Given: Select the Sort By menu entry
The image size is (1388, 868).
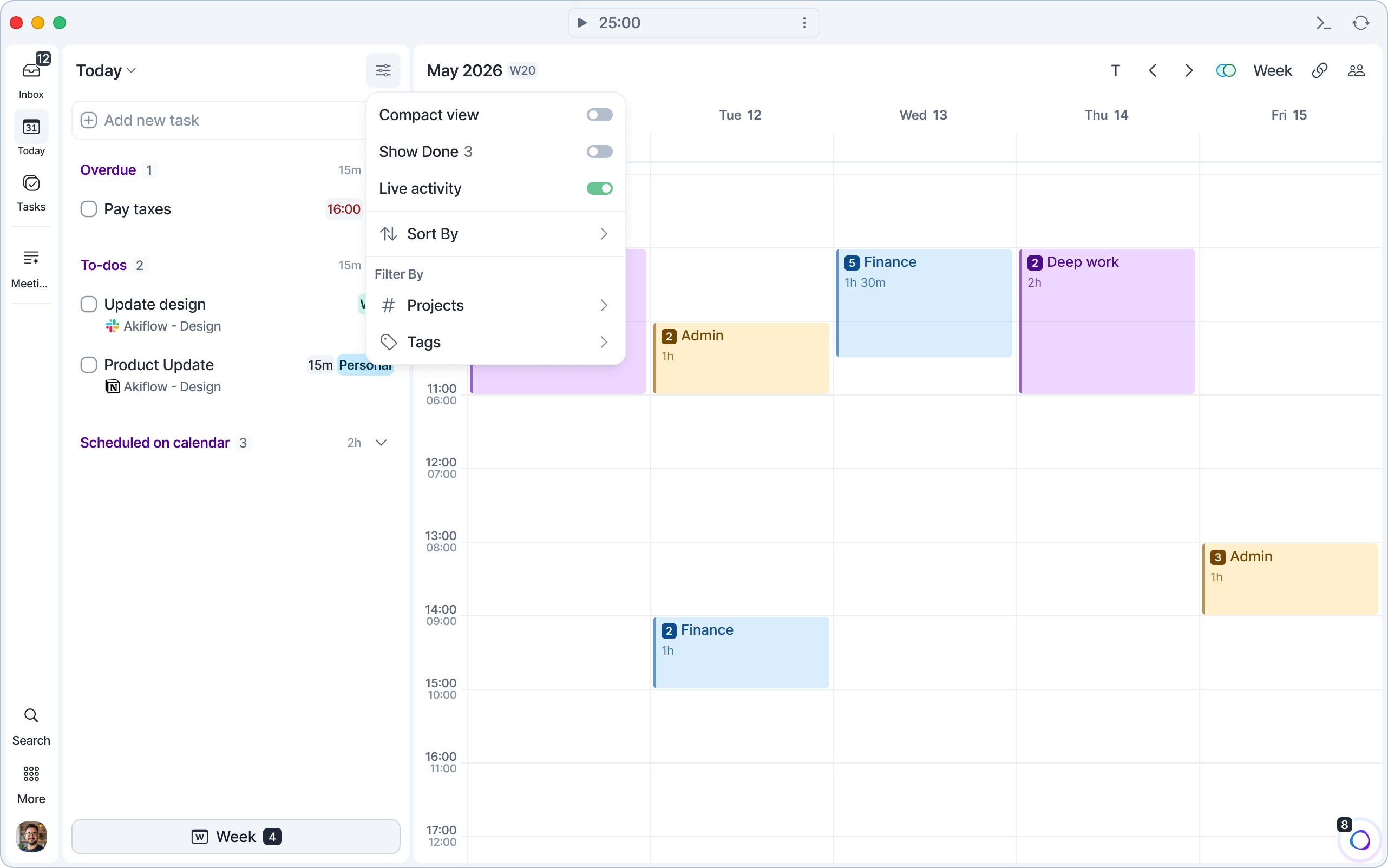Looking at the screenshot, I should click(495, 234).
